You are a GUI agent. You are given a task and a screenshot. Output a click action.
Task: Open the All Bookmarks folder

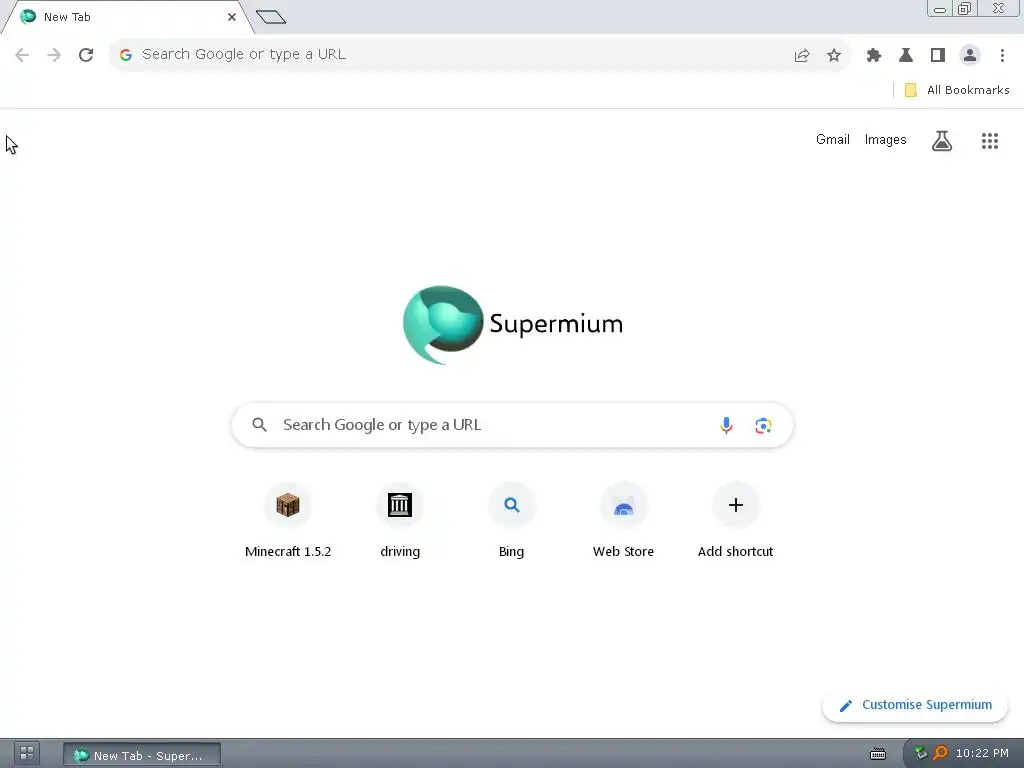957,90
